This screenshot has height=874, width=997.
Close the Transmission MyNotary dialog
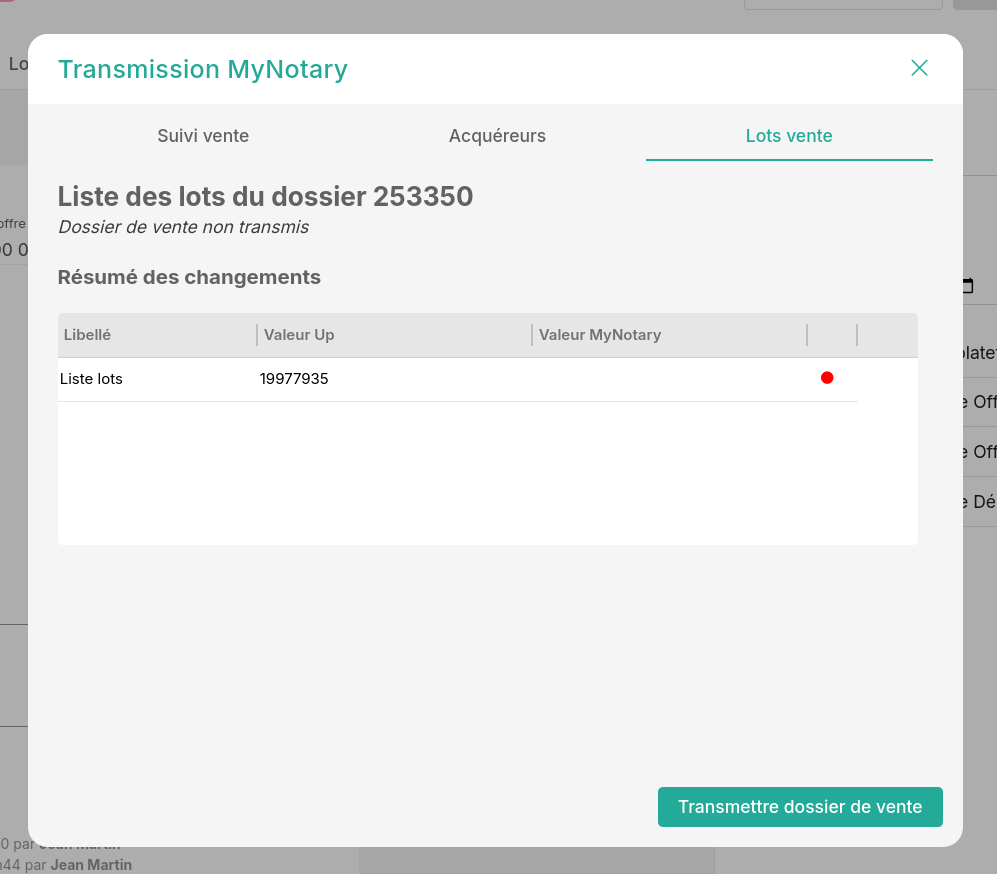click(919, 68)
